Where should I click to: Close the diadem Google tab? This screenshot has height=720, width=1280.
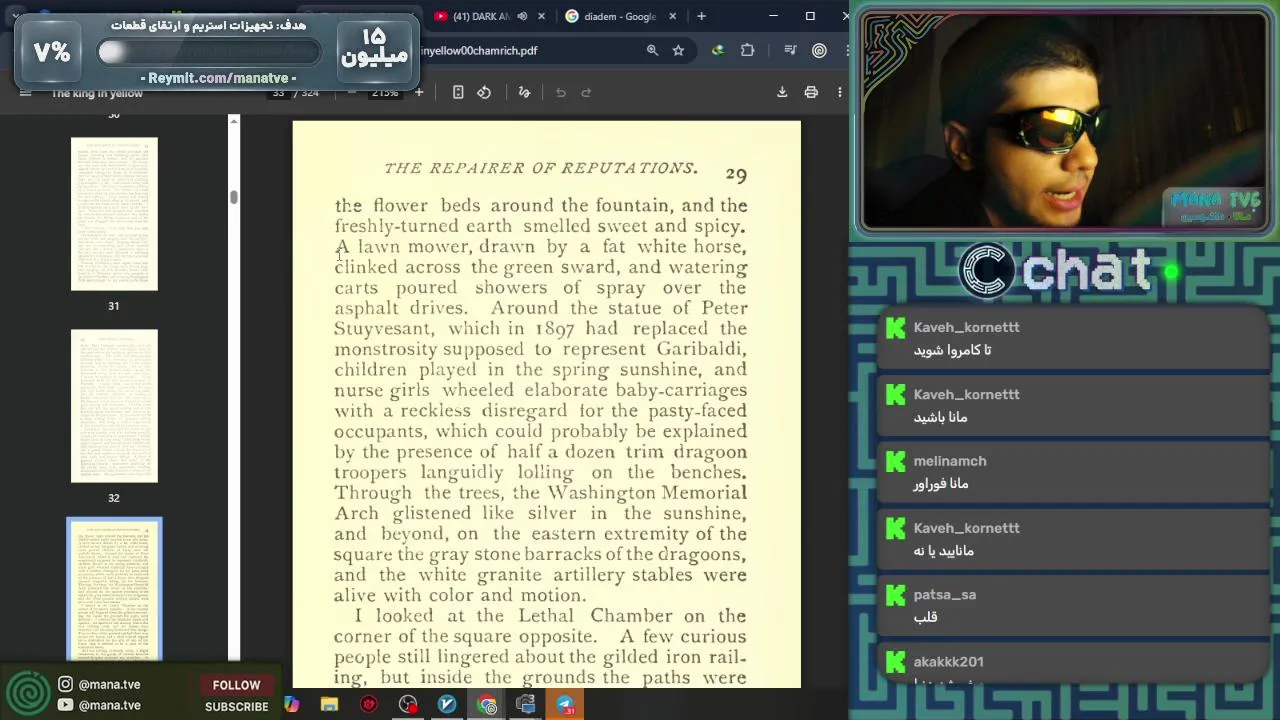click(672, 16)
